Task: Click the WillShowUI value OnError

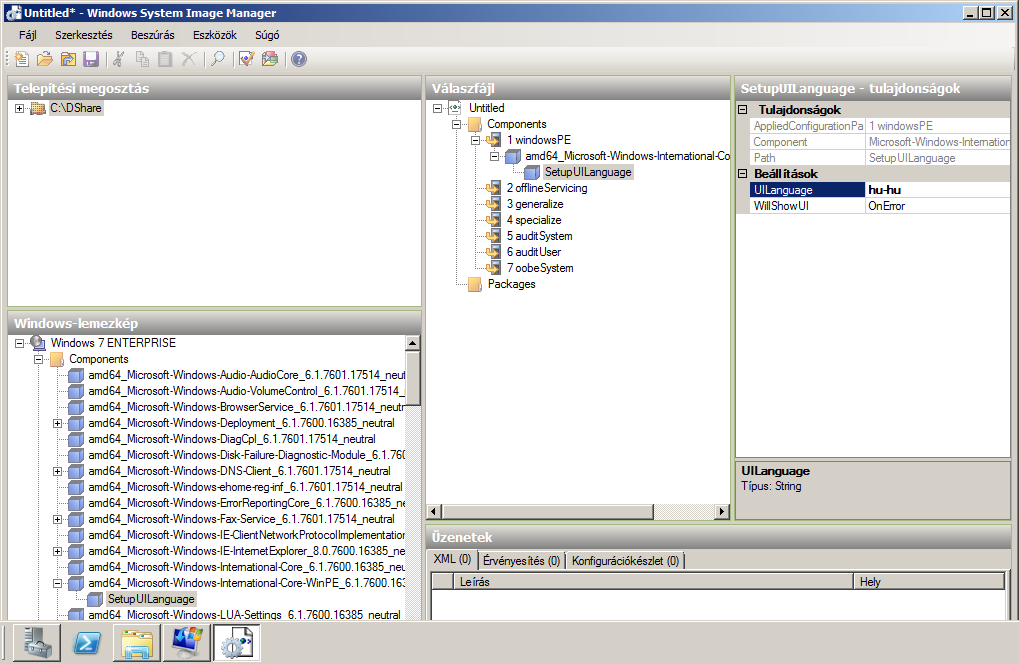Action: coord(938,206)
